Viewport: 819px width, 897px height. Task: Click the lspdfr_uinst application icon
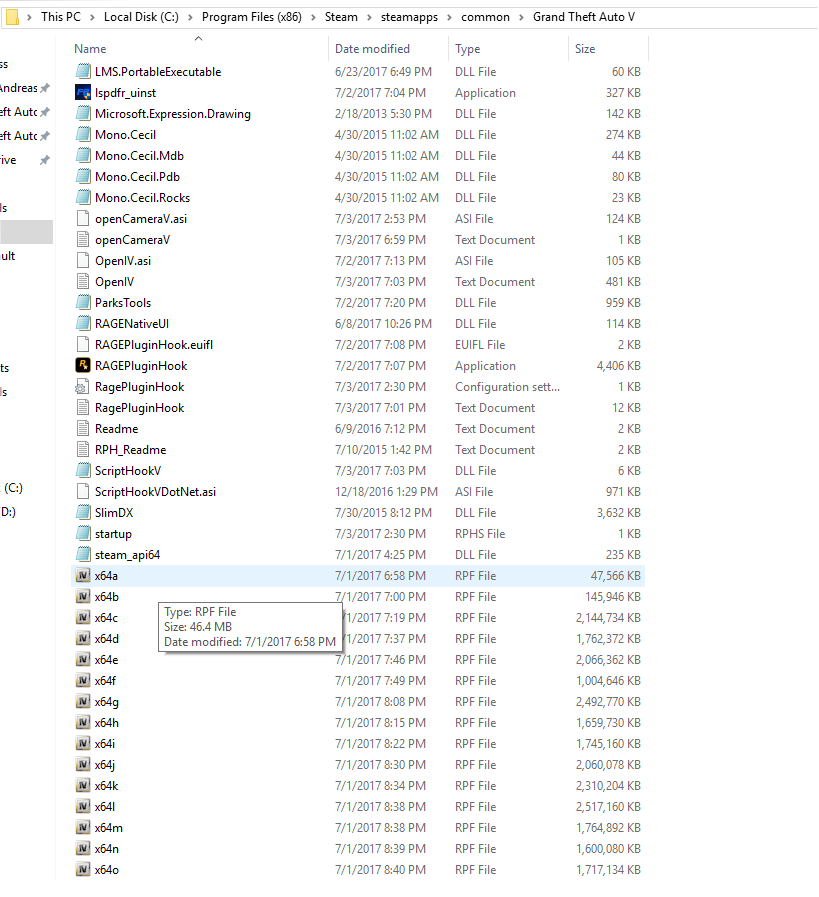click(83, 93)
